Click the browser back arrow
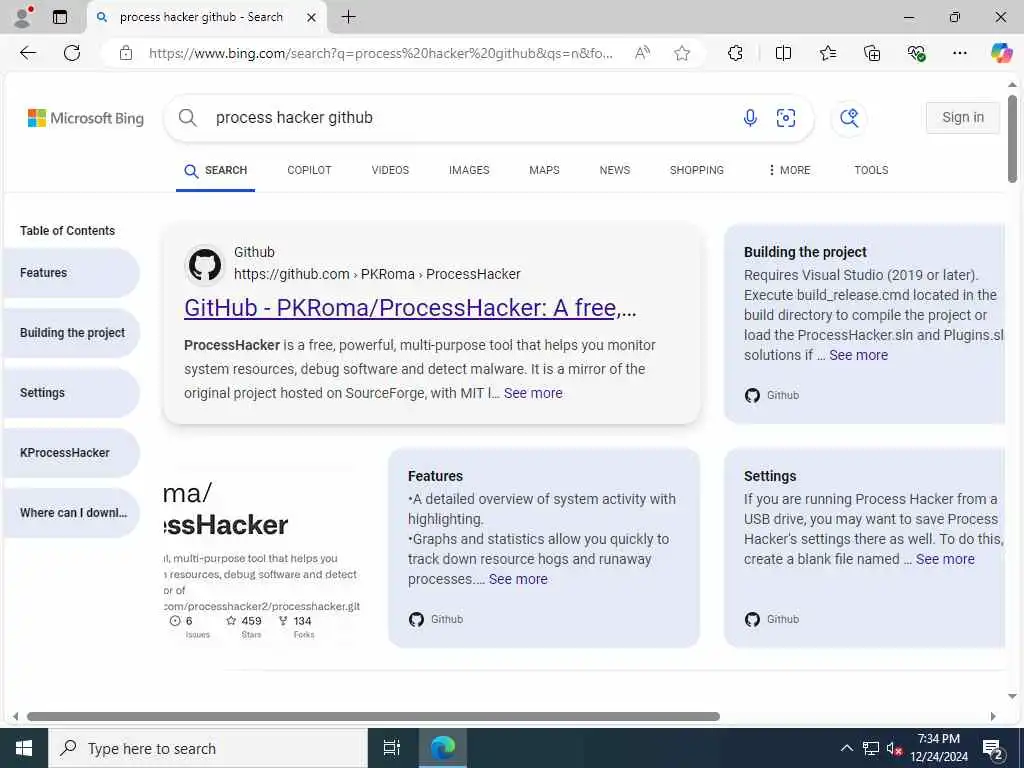Screen dimensions: 1024x768 tap(28, 53)
